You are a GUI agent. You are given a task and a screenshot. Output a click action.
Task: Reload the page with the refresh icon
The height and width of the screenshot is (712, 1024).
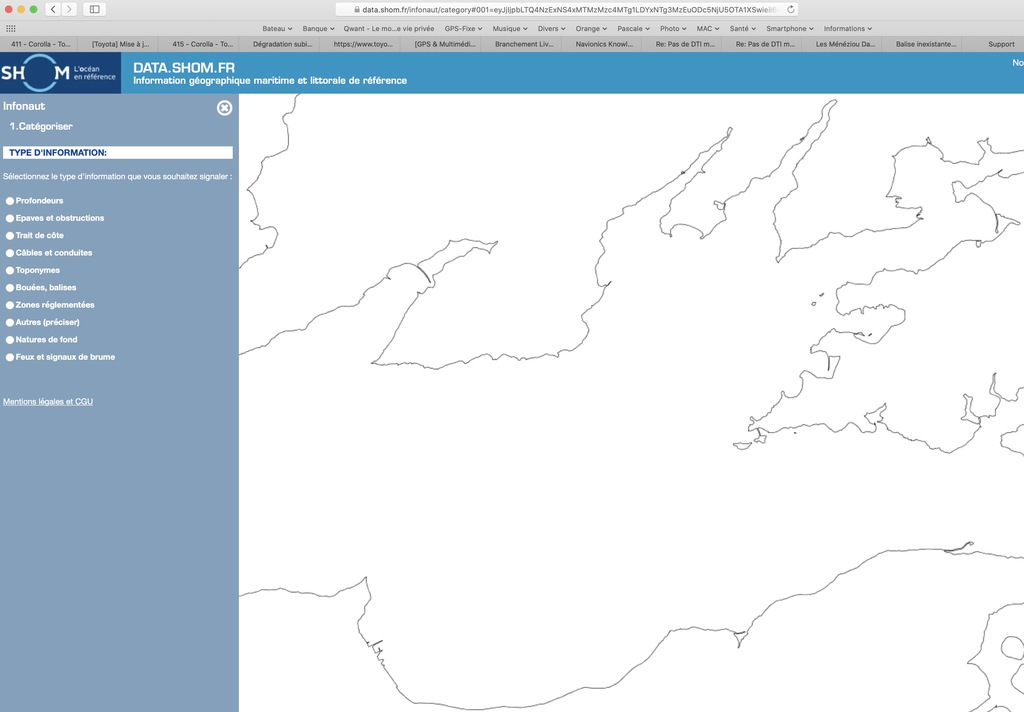click(790, 9)
